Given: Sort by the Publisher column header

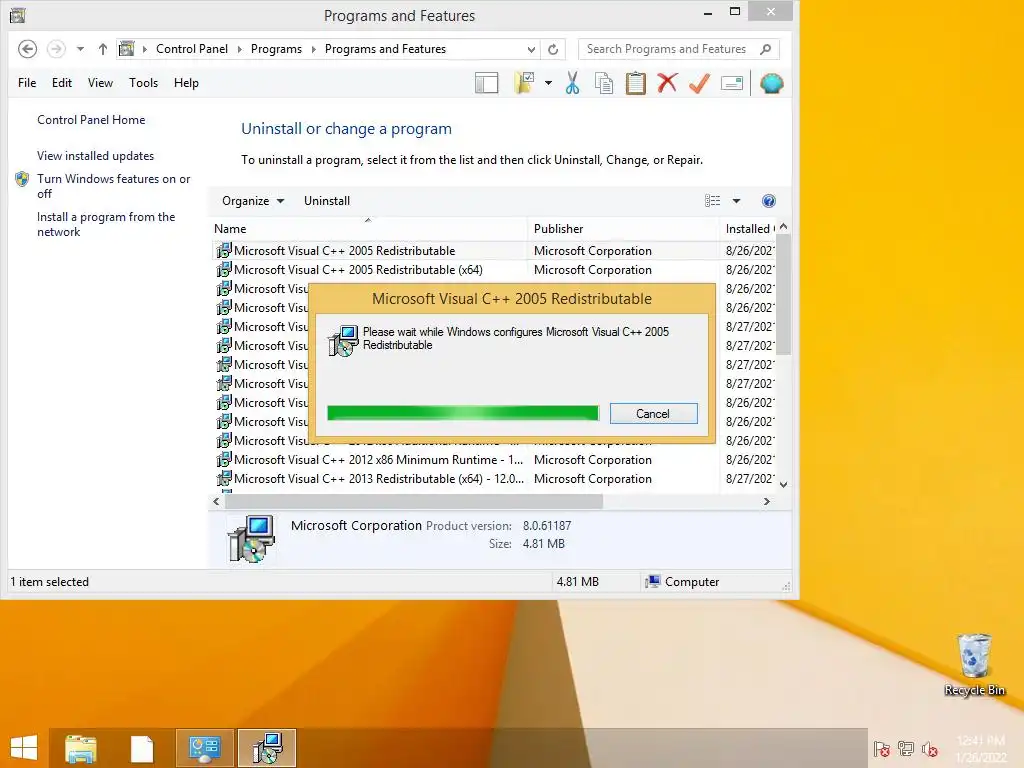Looking at the screenshot, I should point(624,229).
